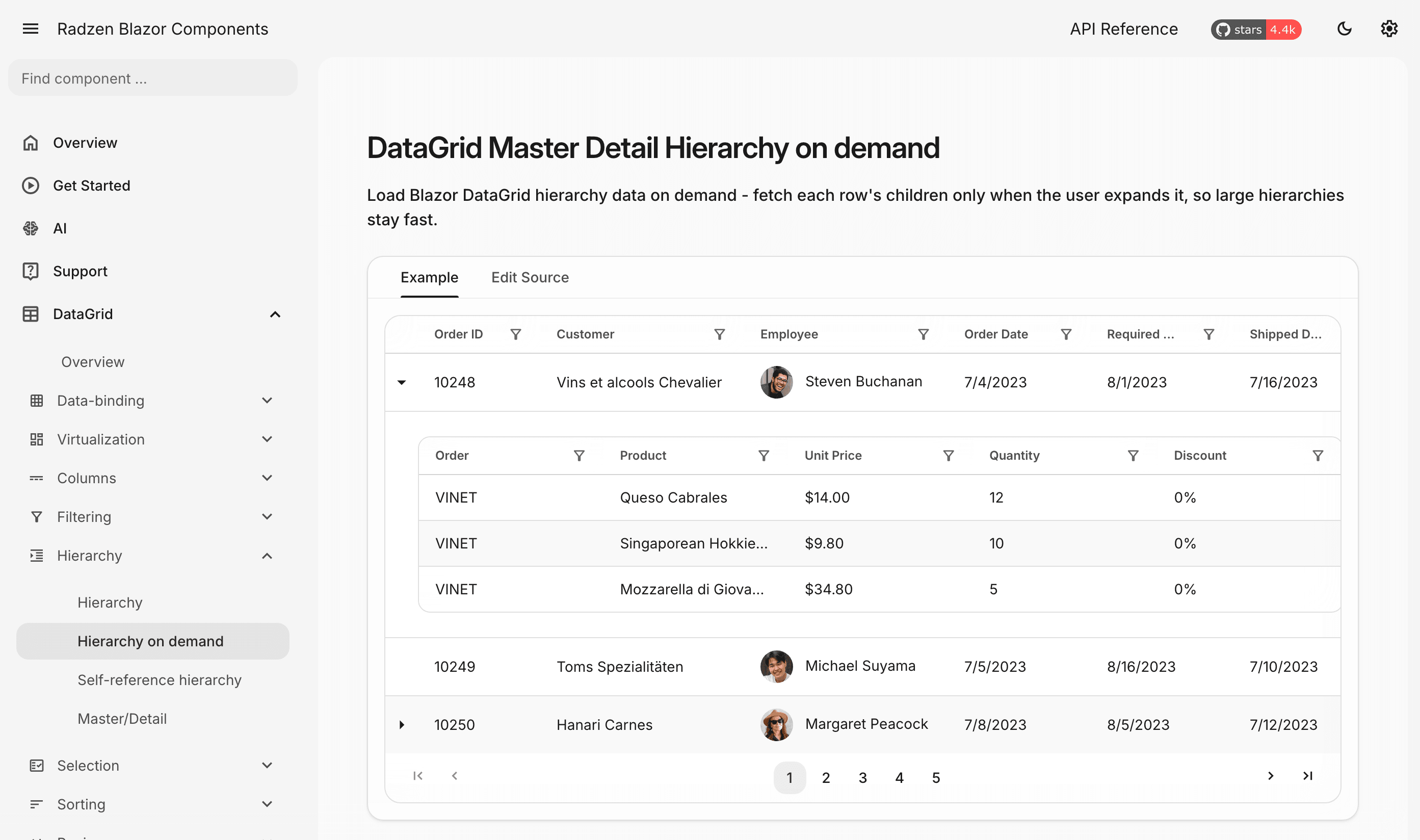Collapse order 10248 row details
Viewport: 1420px width, 840px height.
point(402,383)
